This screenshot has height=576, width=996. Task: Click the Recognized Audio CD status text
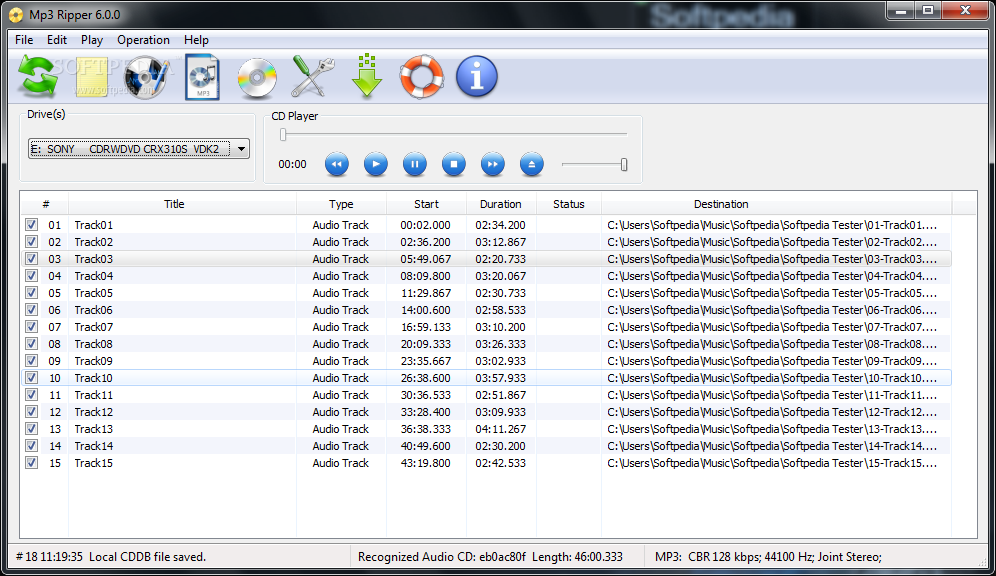pos(490,557)
